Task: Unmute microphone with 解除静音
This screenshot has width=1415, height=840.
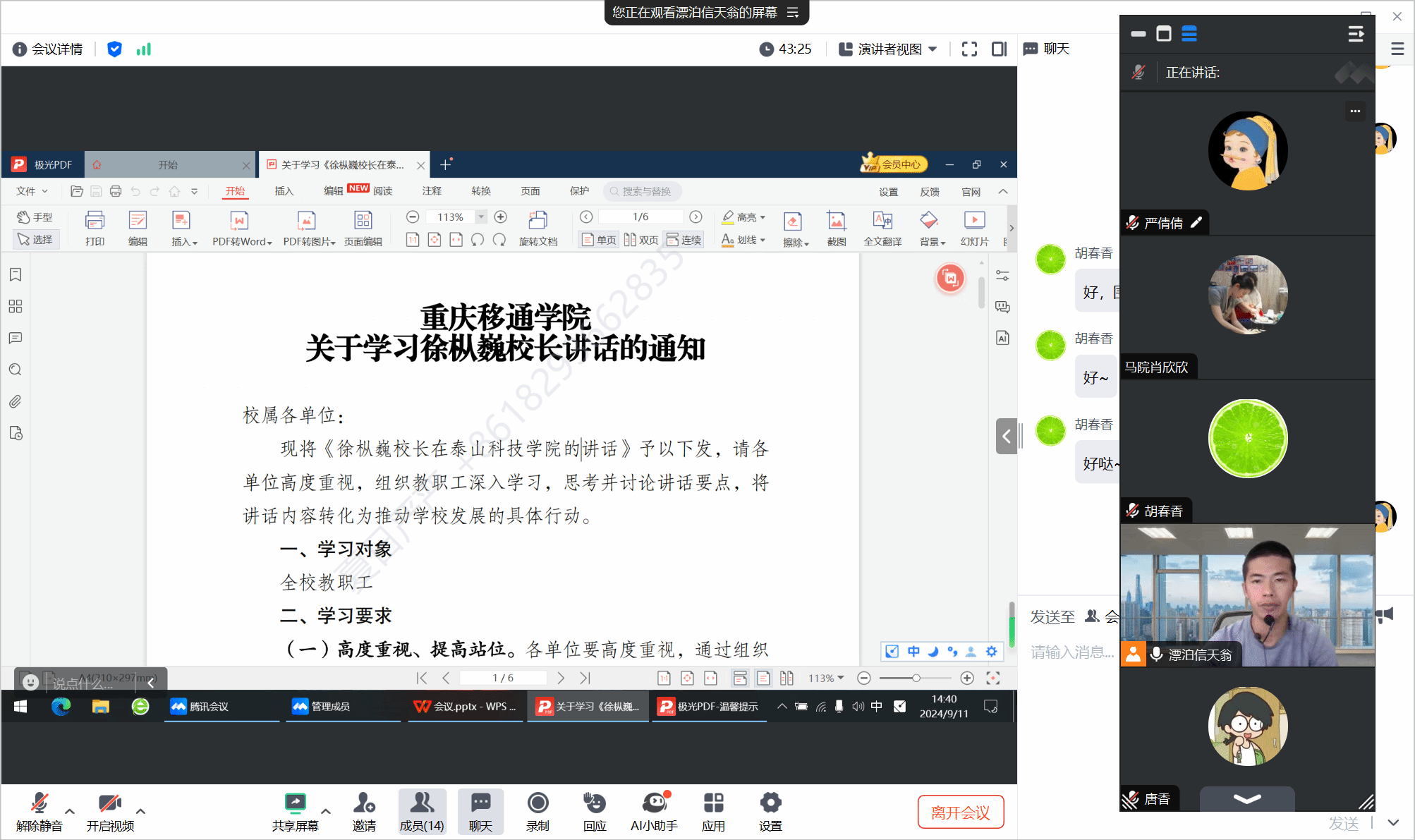Action: (40, 803)
